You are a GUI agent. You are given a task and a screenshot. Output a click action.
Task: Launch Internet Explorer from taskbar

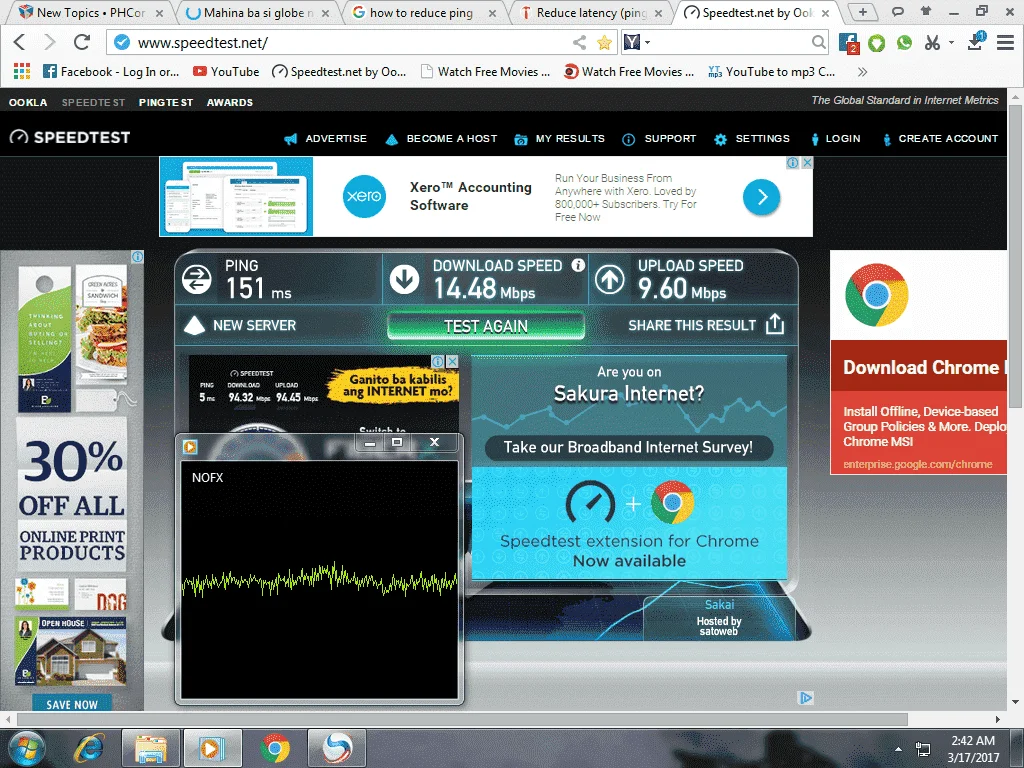[89, 748]
